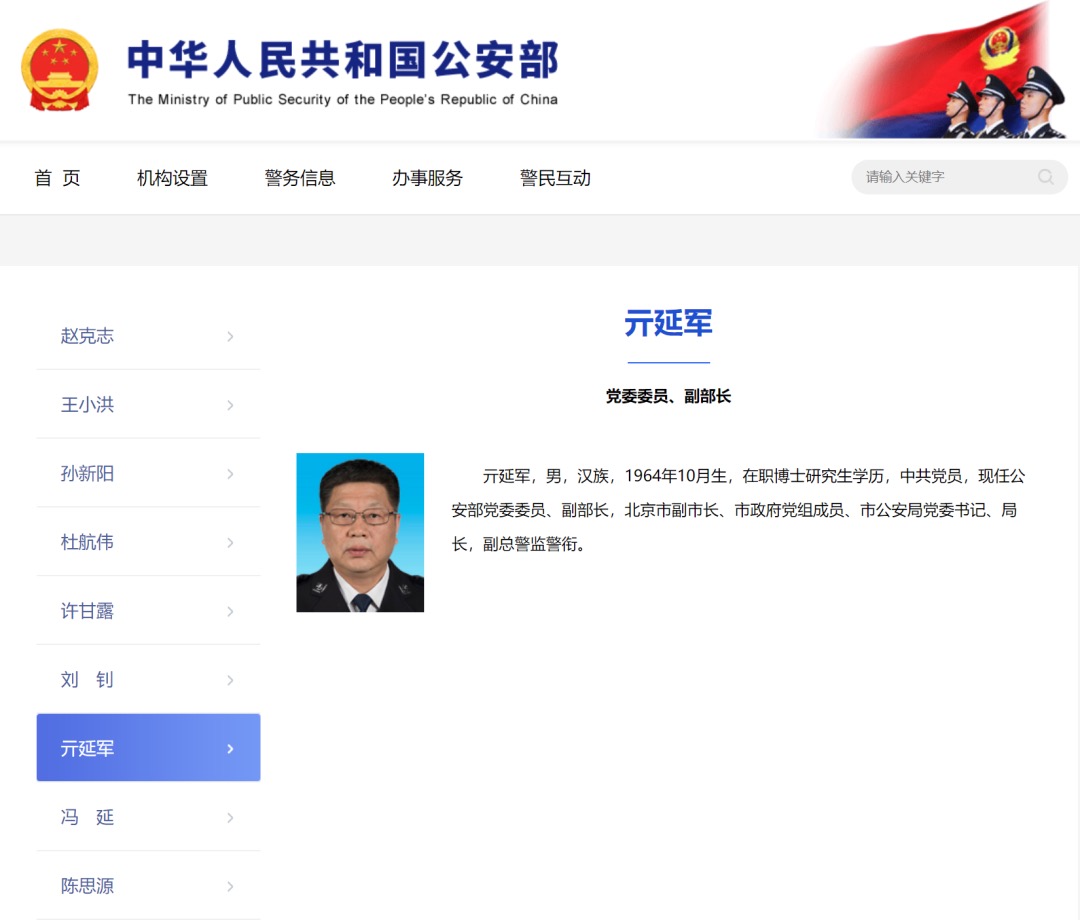Click the 党委委员、副部长 position title
Image resolution: width=1080 pixels, height=920 pixels.
pyautogui.click(x=668, y=396)
